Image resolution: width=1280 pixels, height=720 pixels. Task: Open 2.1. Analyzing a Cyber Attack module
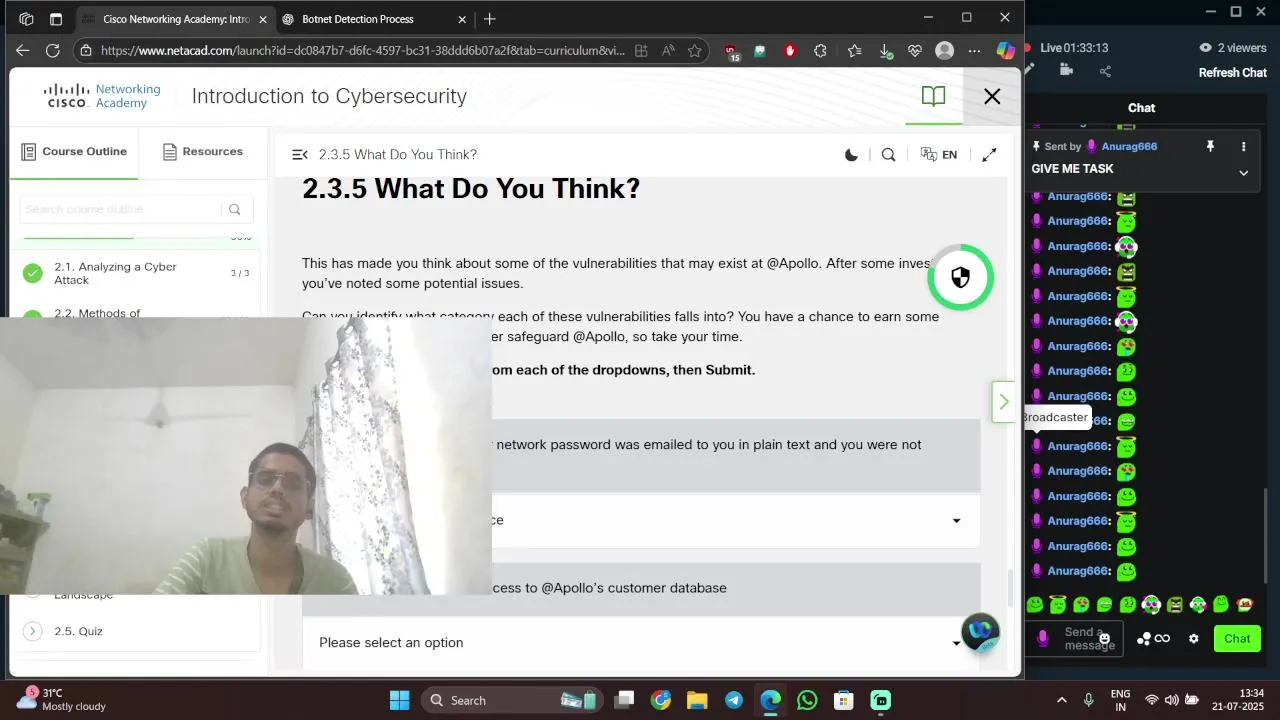[x=135, y=273]
